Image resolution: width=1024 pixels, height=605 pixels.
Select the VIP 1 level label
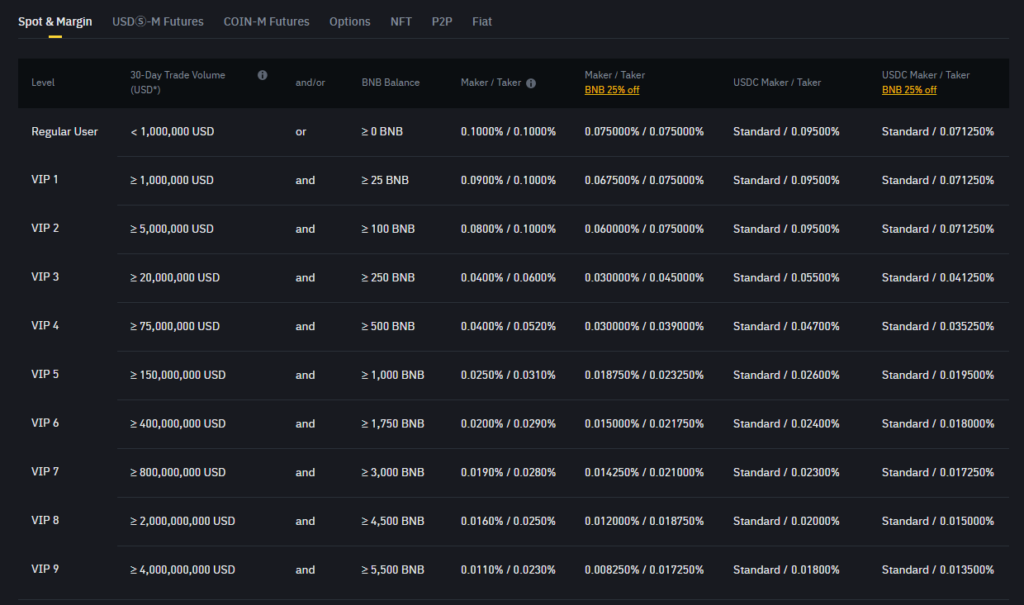45,180
